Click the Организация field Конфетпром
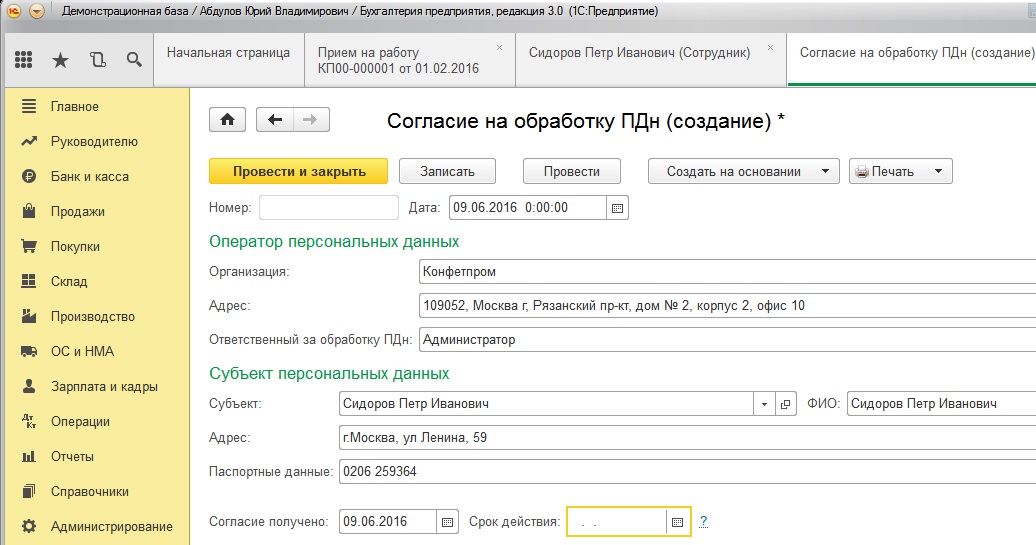This screenshot has width=1036, height=545. tap(727, 272)
